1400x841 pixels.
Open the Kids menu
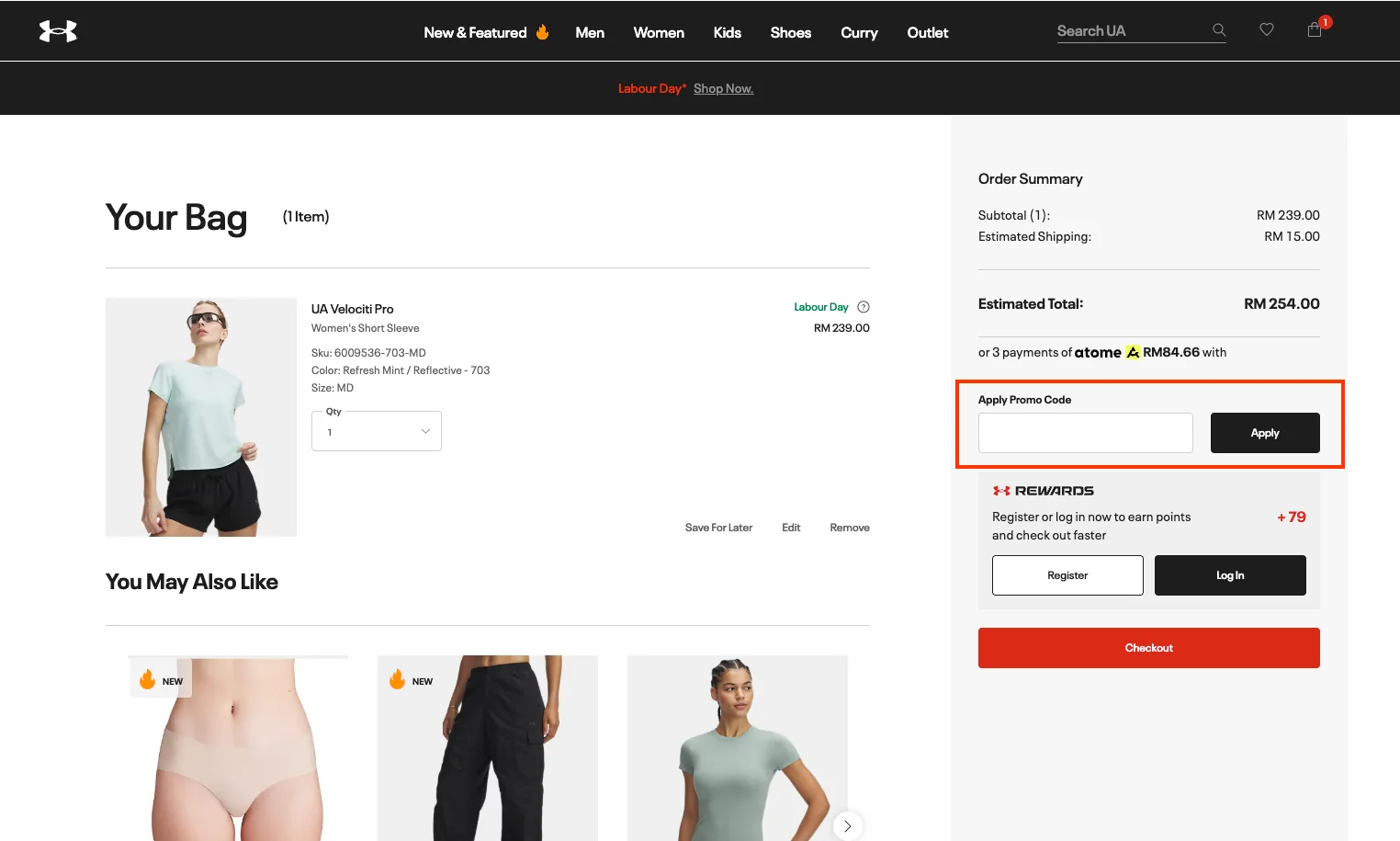pos(727,32)
